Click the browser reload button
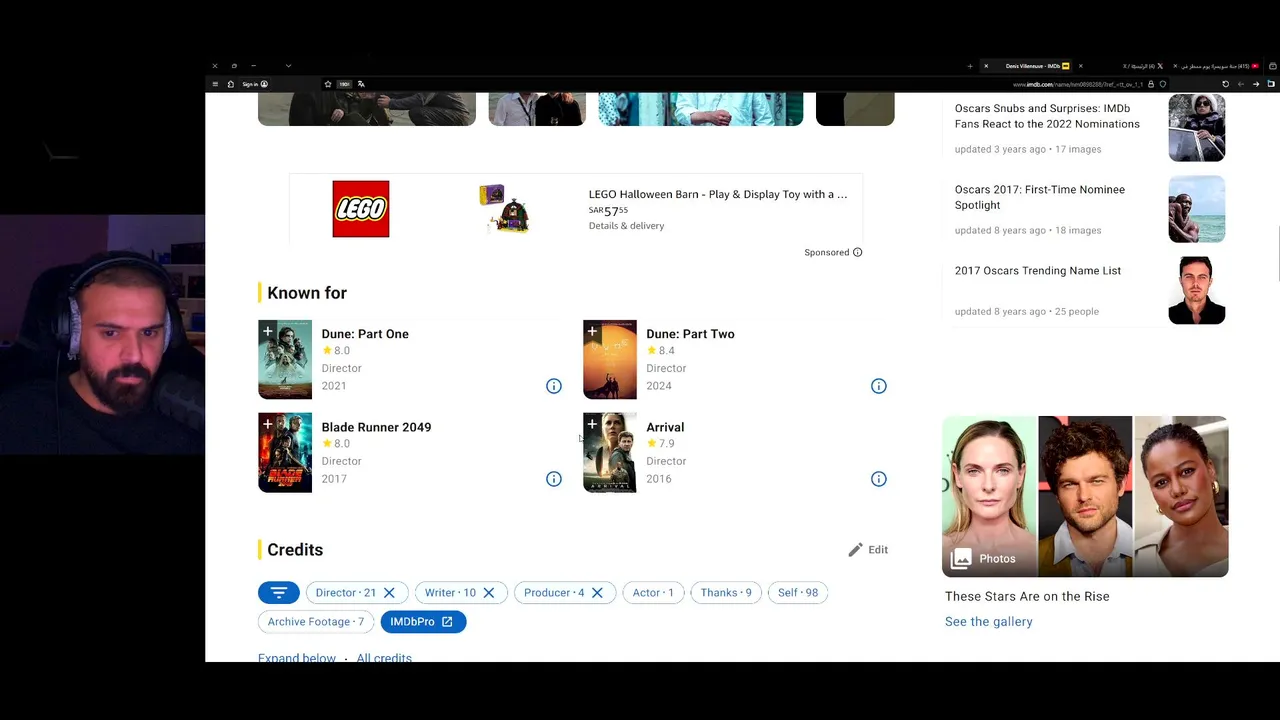This screenshot has height=720, width=1280. coord(1226,84)
